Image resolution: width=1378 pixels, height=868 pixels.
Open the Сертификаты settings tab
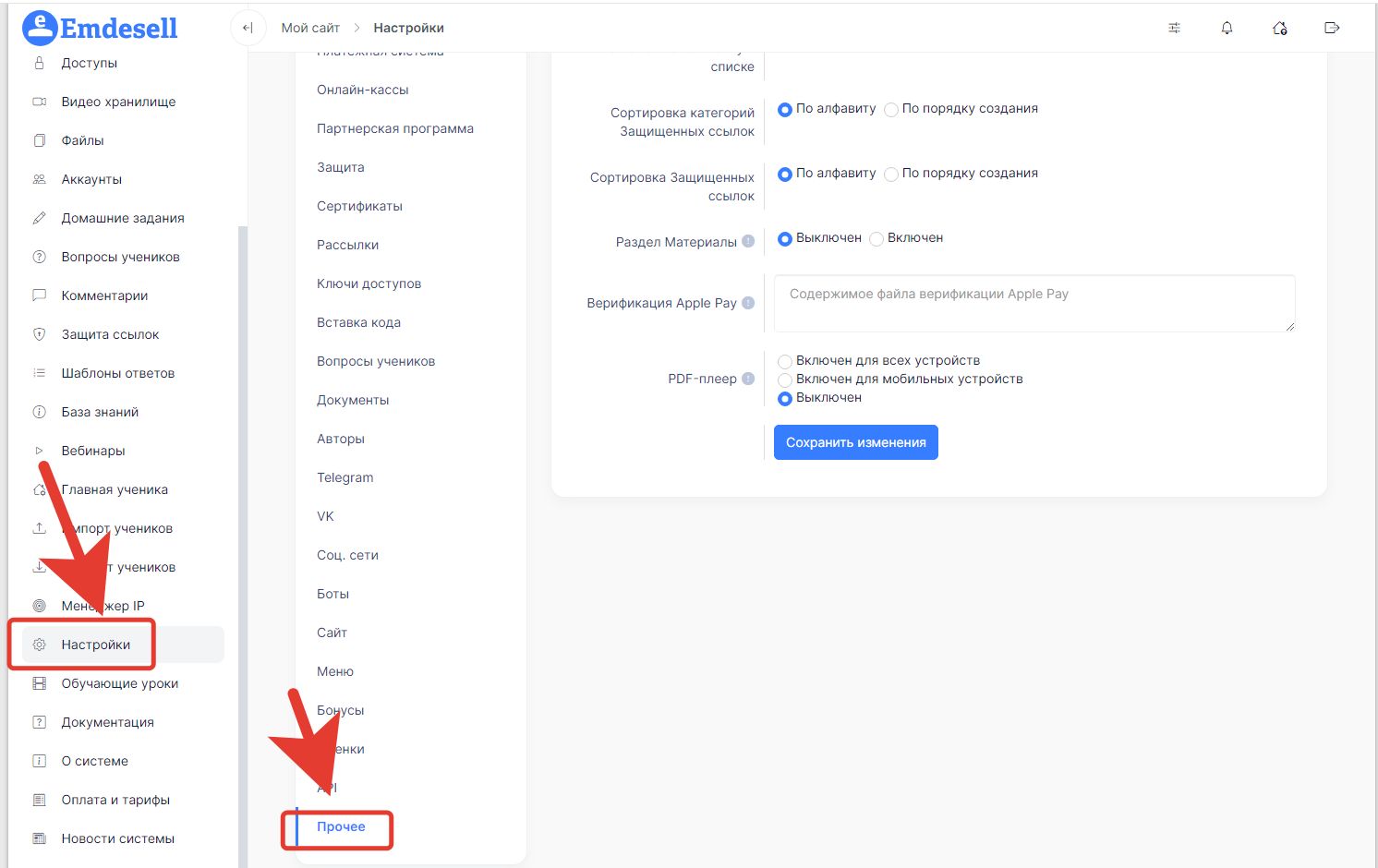359,206
